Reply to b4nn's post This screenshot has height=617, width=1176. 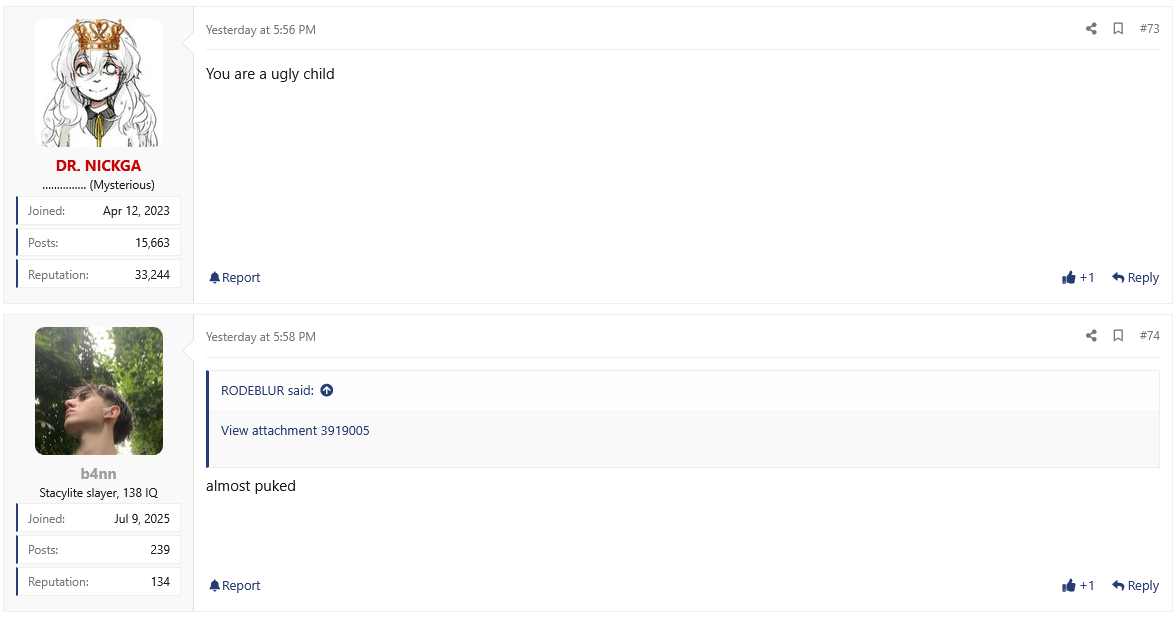tap(1136, 586)
